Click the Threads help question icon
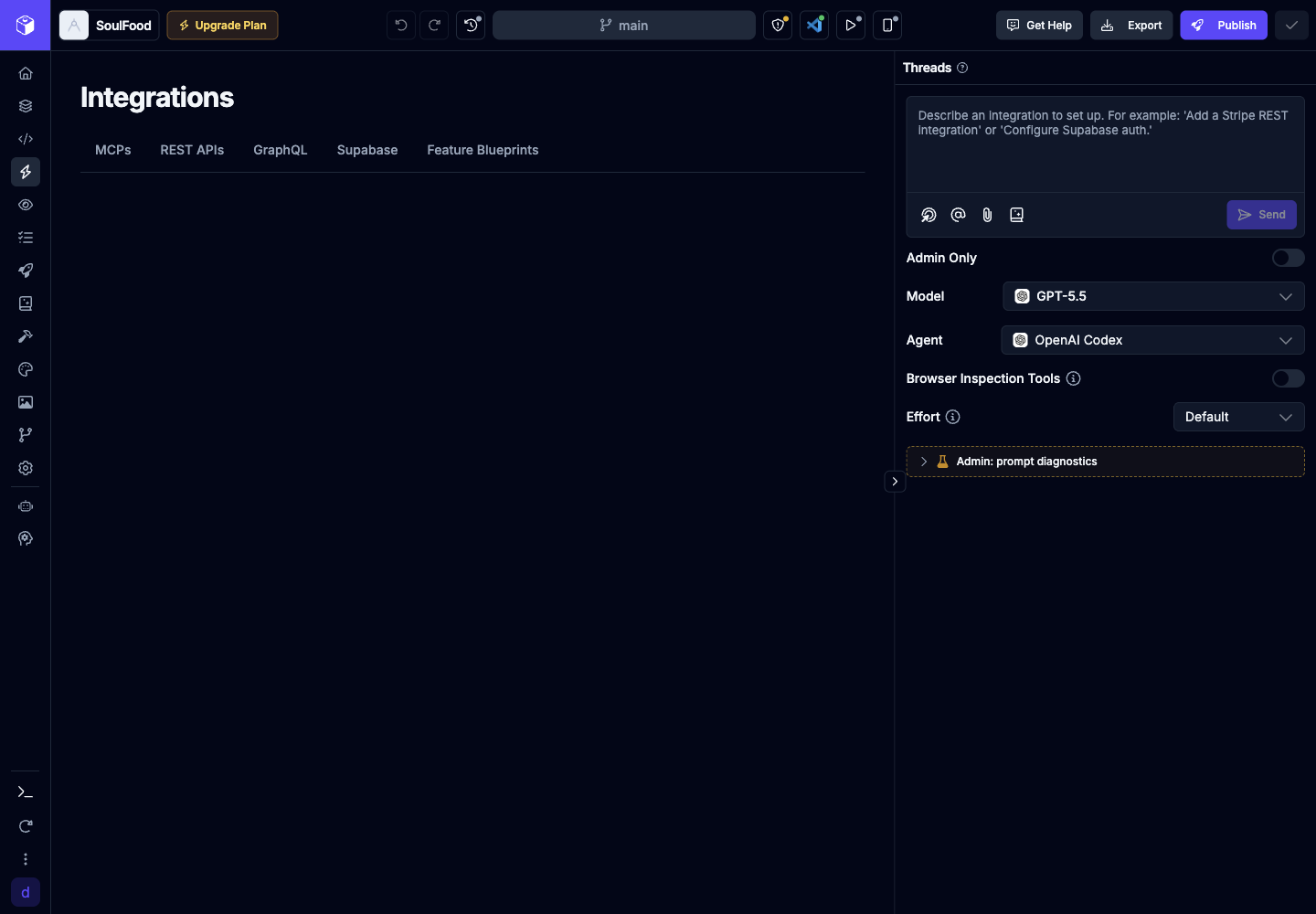Screen dimensions: 1316x914 pyautogui.click(x=962, y=68)
